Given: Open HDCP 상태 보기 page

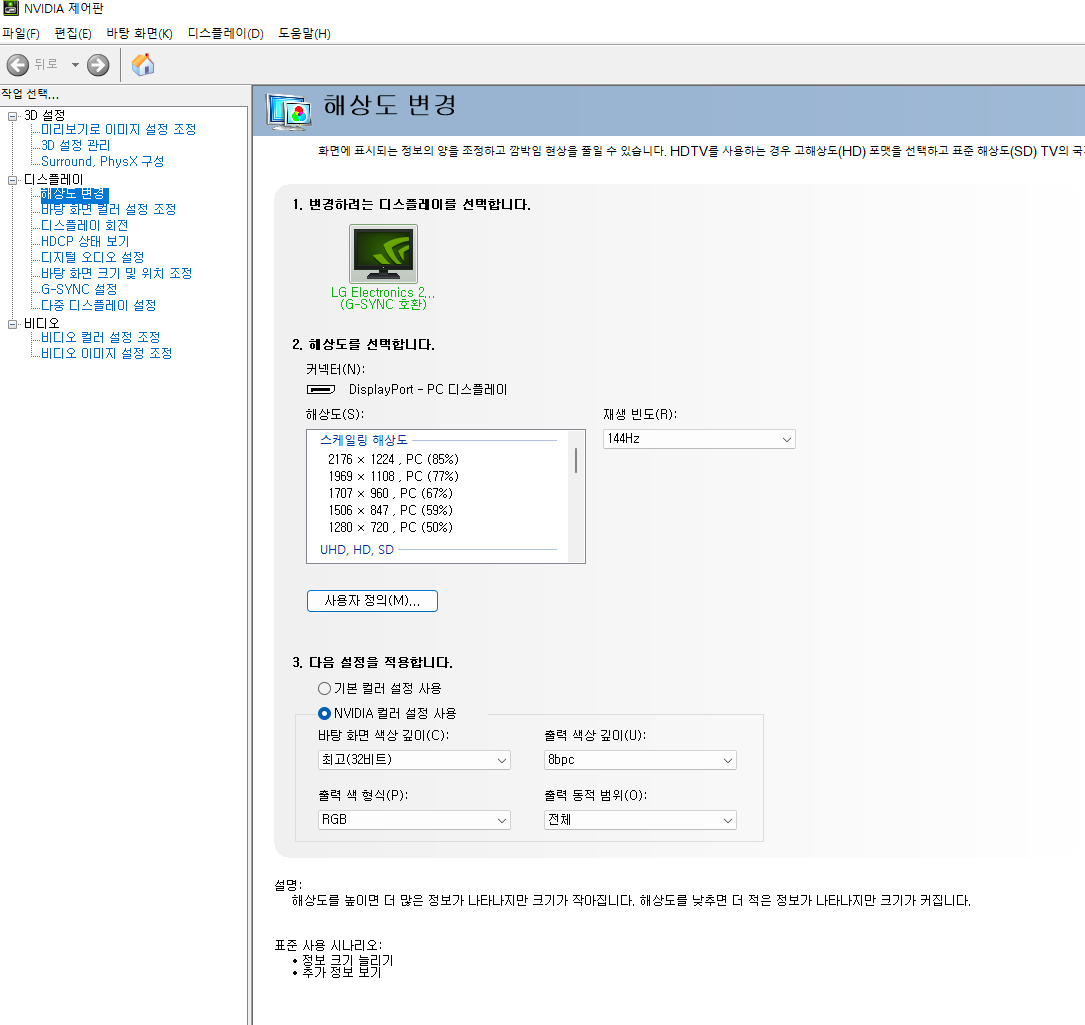Looking at the screenshot, I should click(x=85, y=242).
